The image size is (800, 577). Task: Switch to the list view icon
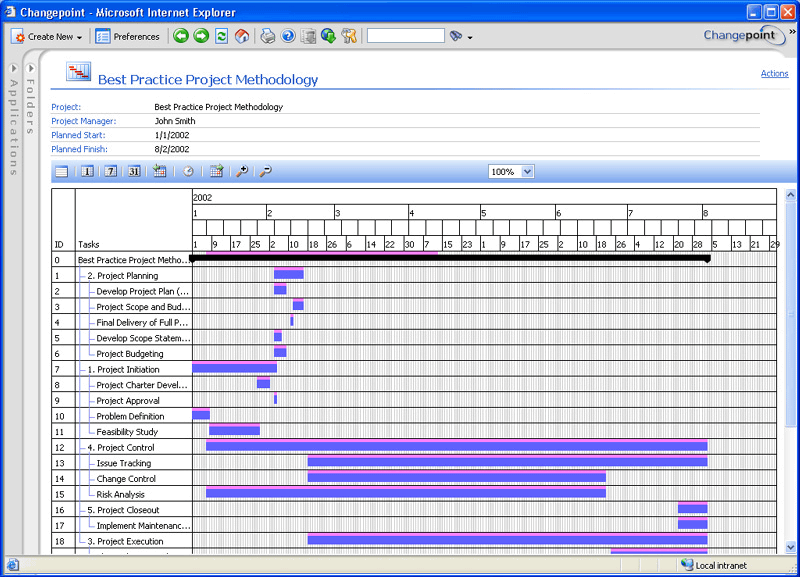click(x=62, y=171)
